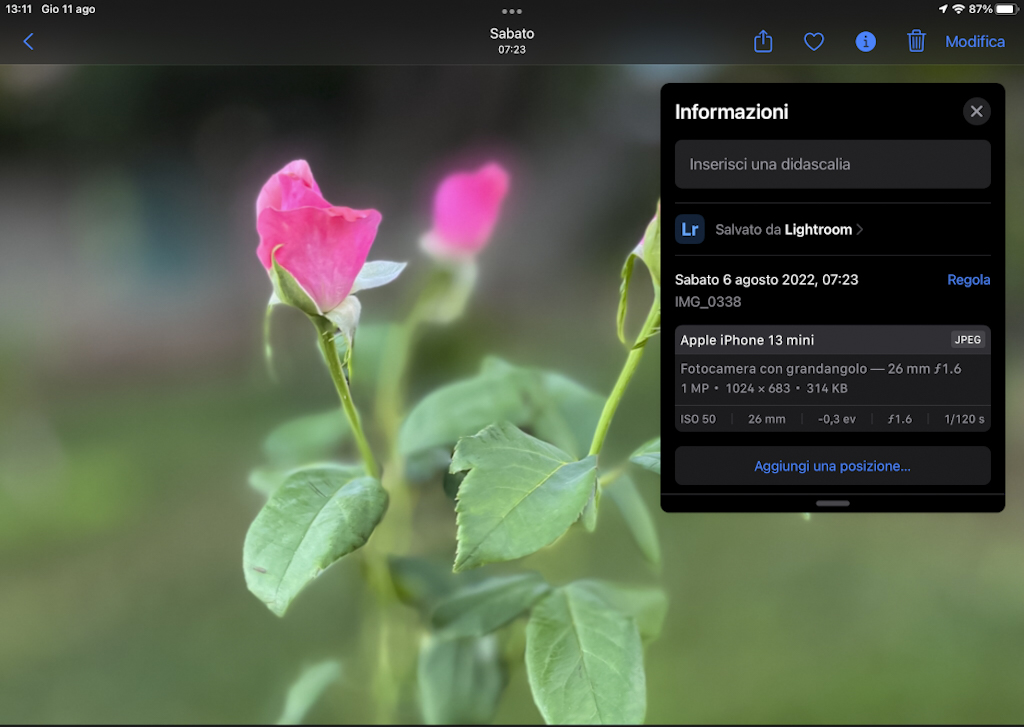Tap the Wi-Fi icon in status bar
The width and height of the screenshot is (1024, 727).
click(x=958, y=9)
